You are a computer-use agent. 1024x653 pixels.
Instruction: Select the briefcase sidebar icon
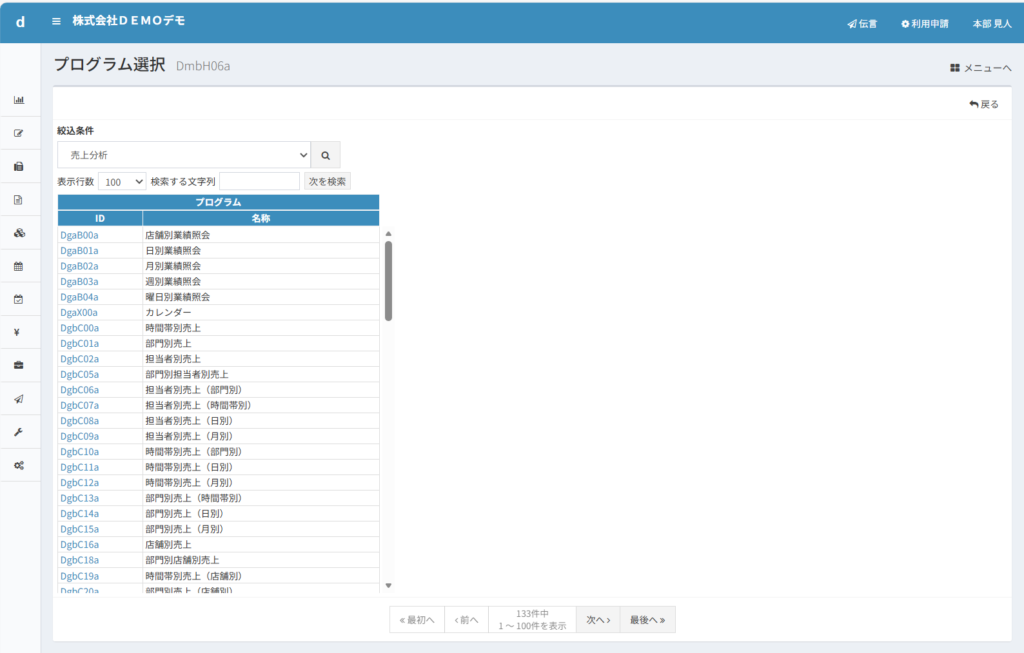19,365
